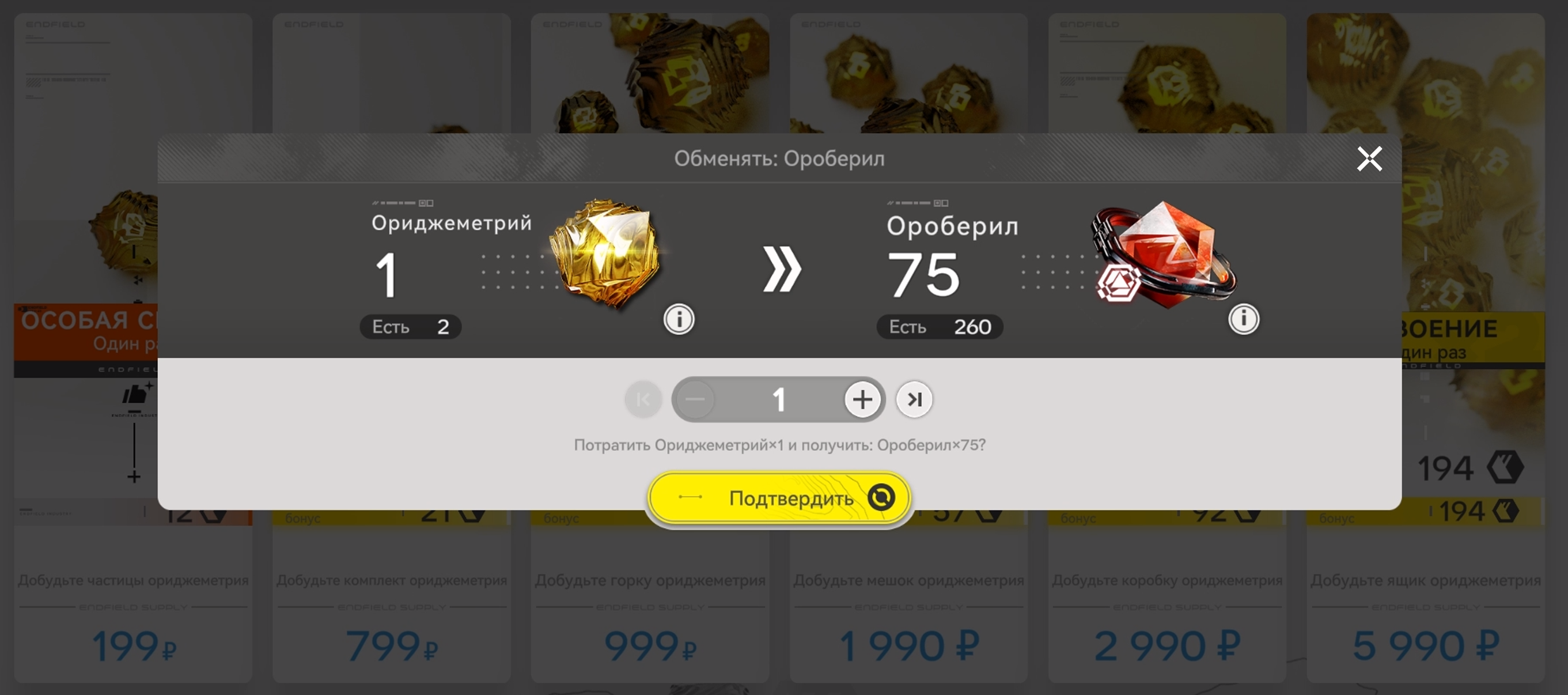Select the 999 ₽ origeometry pack

pyautogui.click(x=650, y=645)
